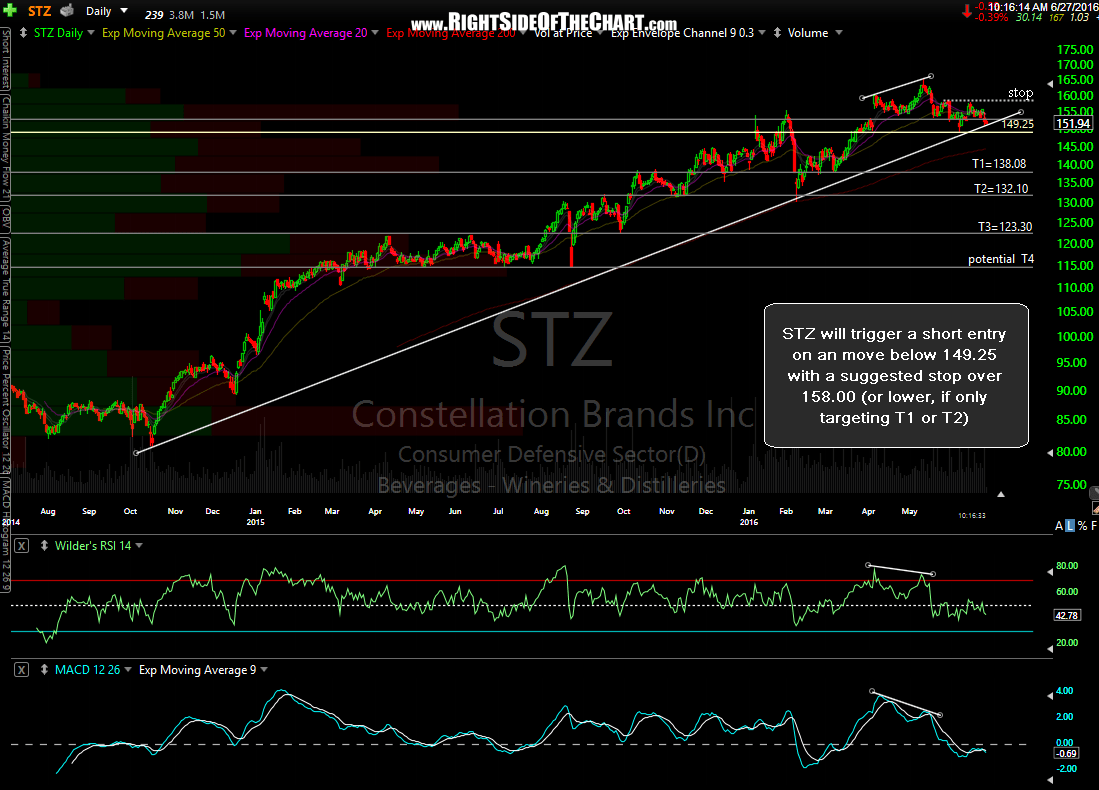Click the pencil drawing tool icon
The image size is (1099, 790).
tap(1094, 493)
